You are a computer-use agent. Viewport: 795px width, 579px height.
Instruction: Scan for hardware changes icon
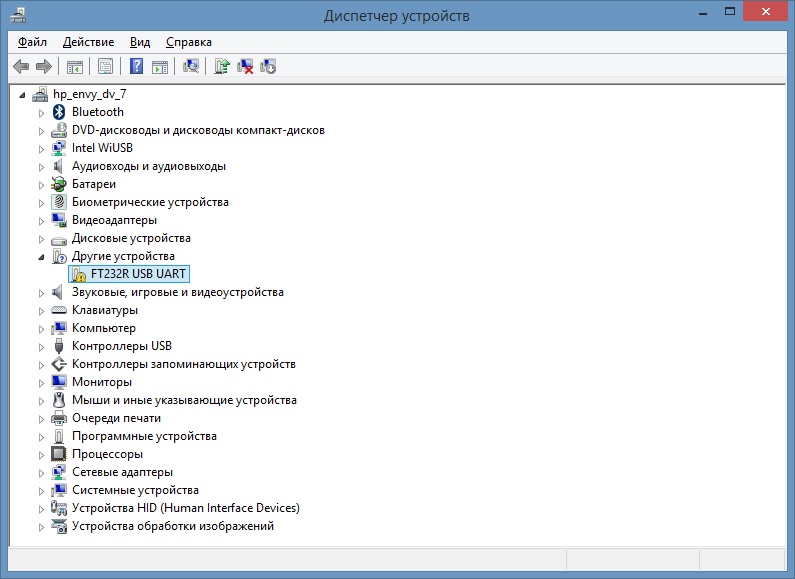[x=191, y=66]
